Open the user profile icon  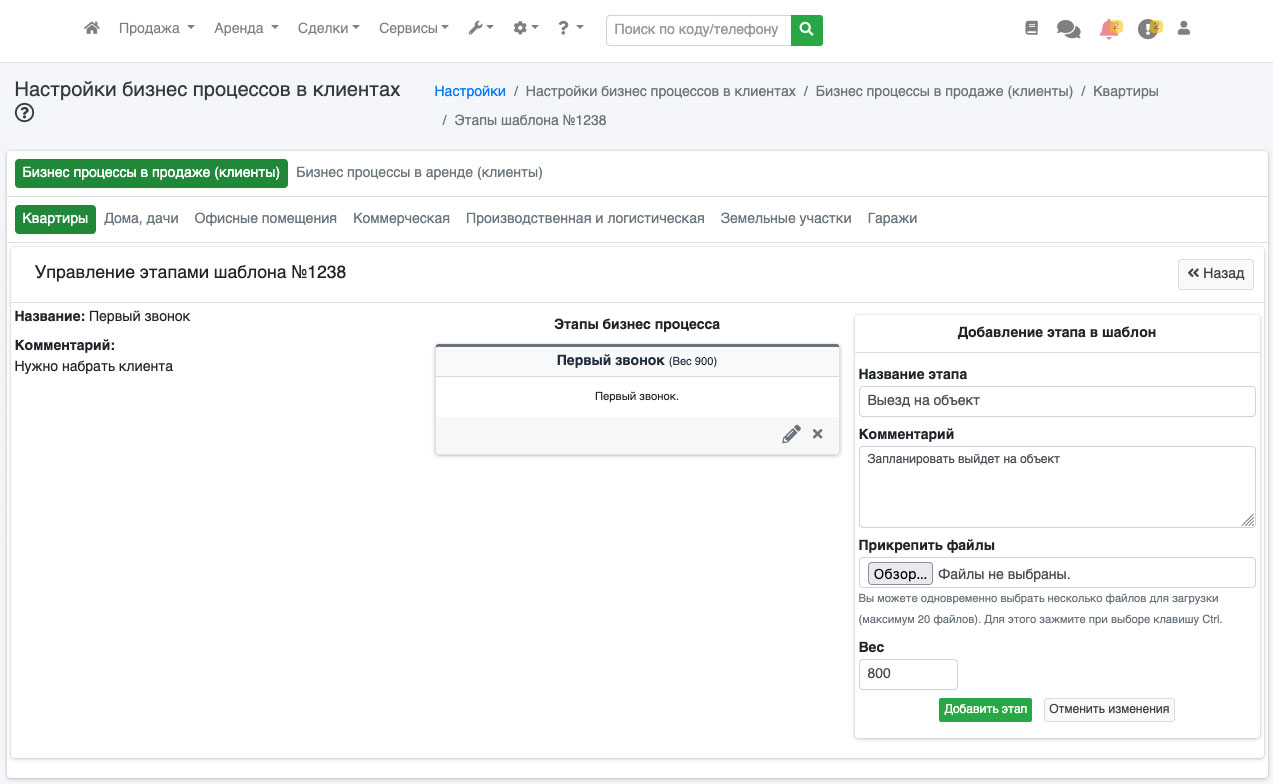pyautogui.click(x=1184, y=29)
